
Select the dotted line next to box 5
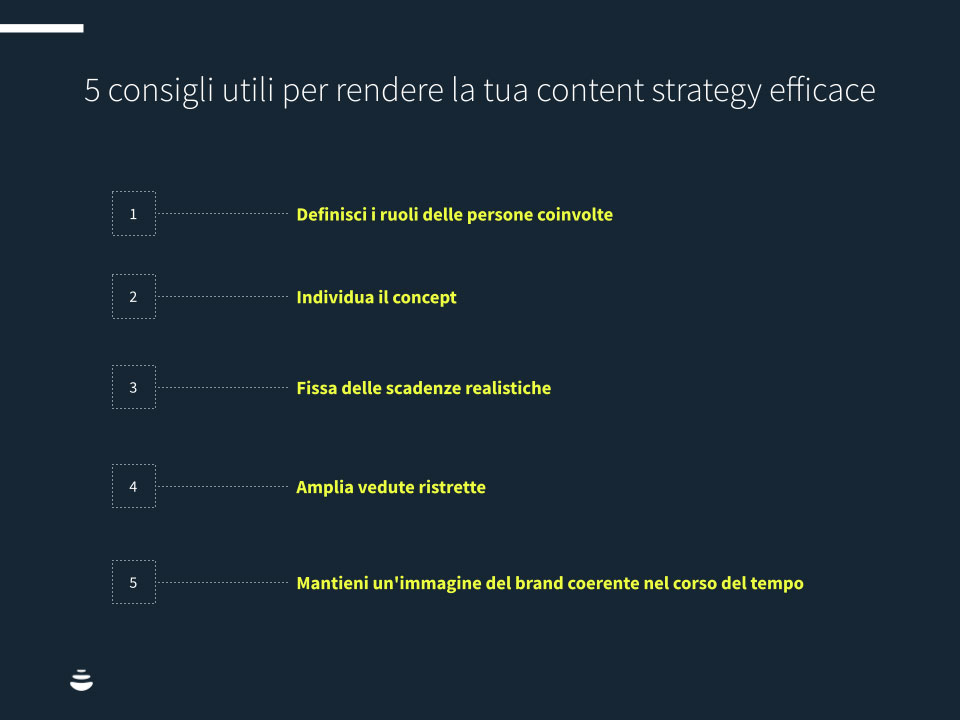click(x=222, y=582)
